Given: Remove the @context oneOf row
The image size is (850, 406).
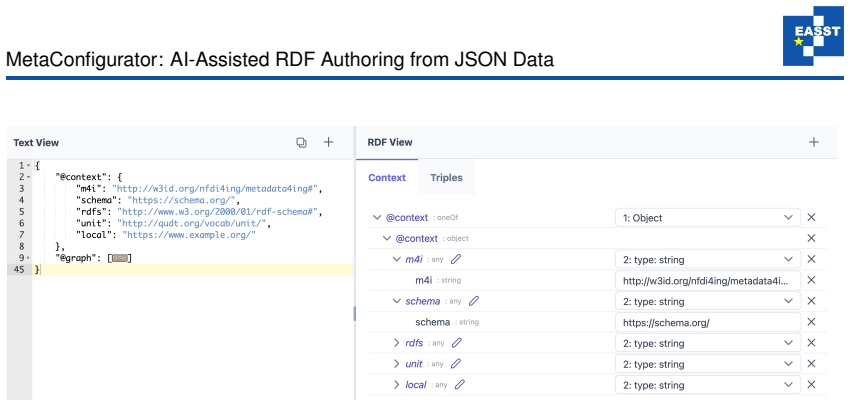Looking at the screenshot, I should (x=812, y=217).
